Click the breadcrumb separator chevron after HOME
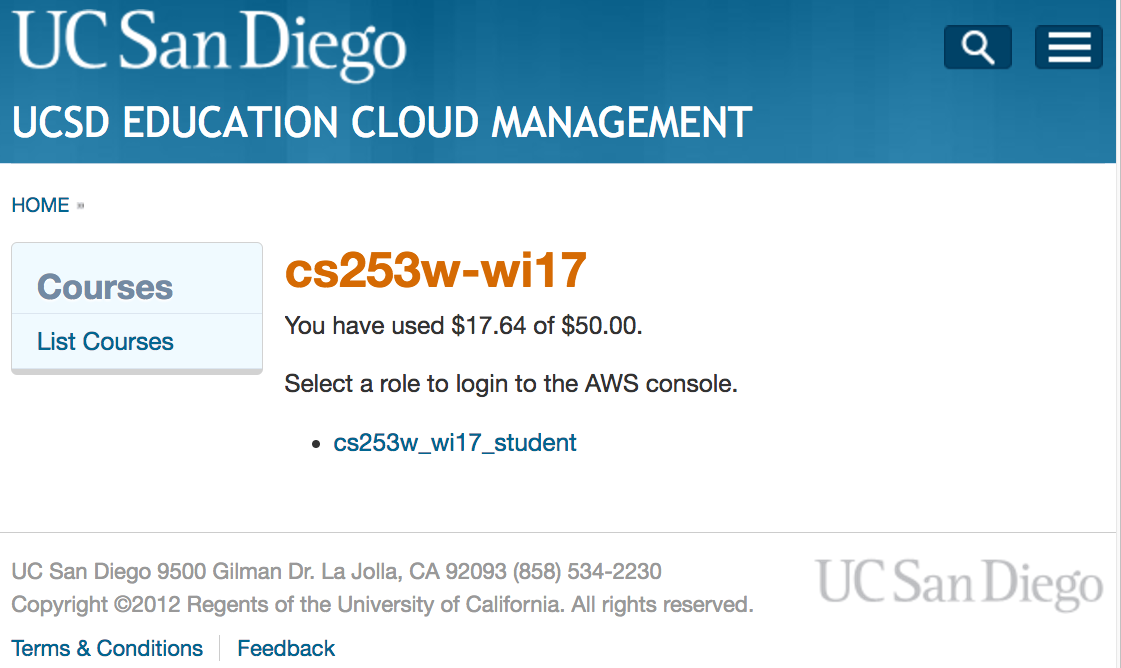1121x668 pixels. coord(81,204)
